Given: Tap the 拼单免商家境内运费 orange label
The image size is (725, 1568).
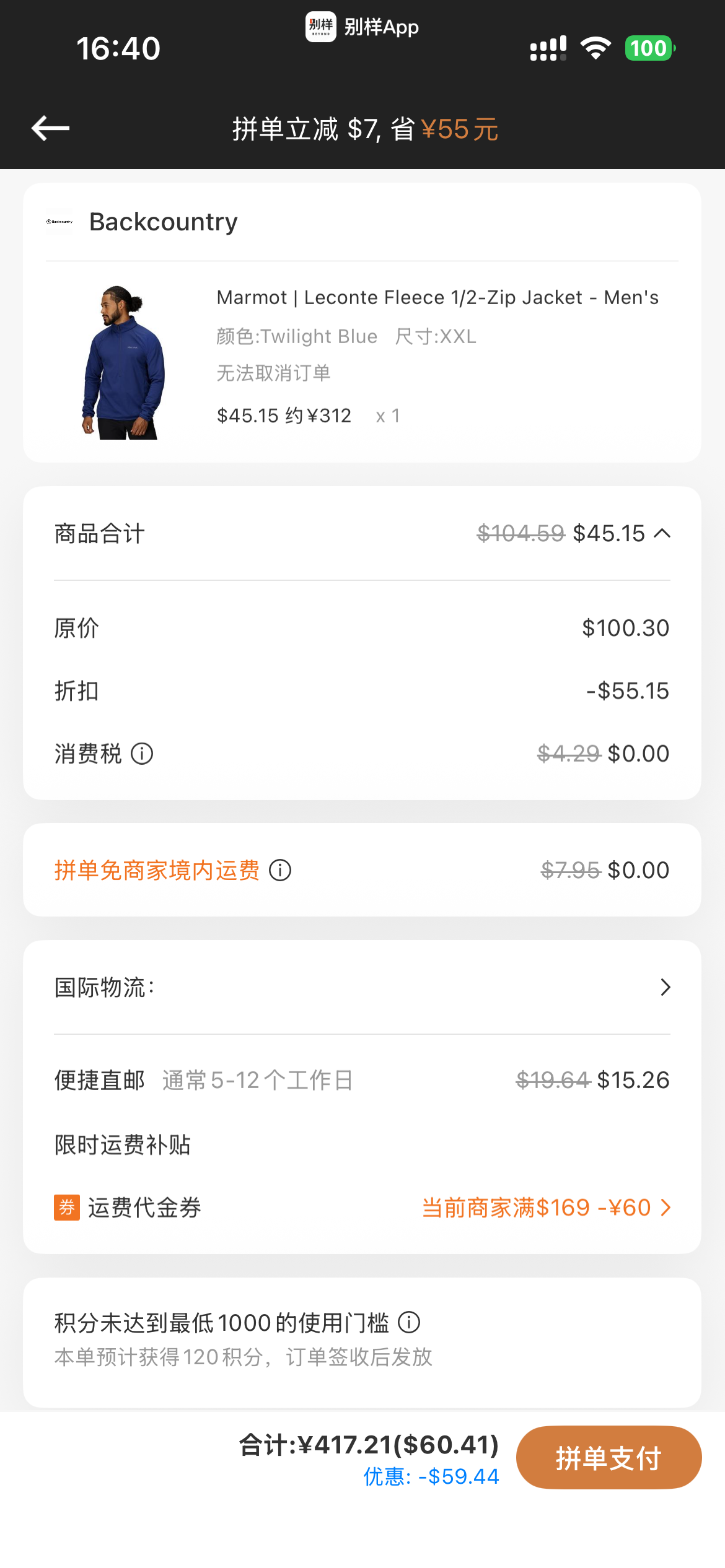Looking at the screenshot, I should tap(157, 870).
